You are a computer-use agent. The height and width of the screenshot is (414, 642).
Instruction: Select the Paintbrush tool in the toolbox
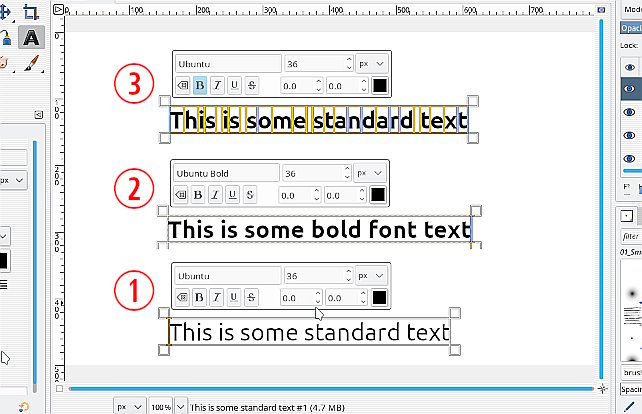(x=31, y=63)
